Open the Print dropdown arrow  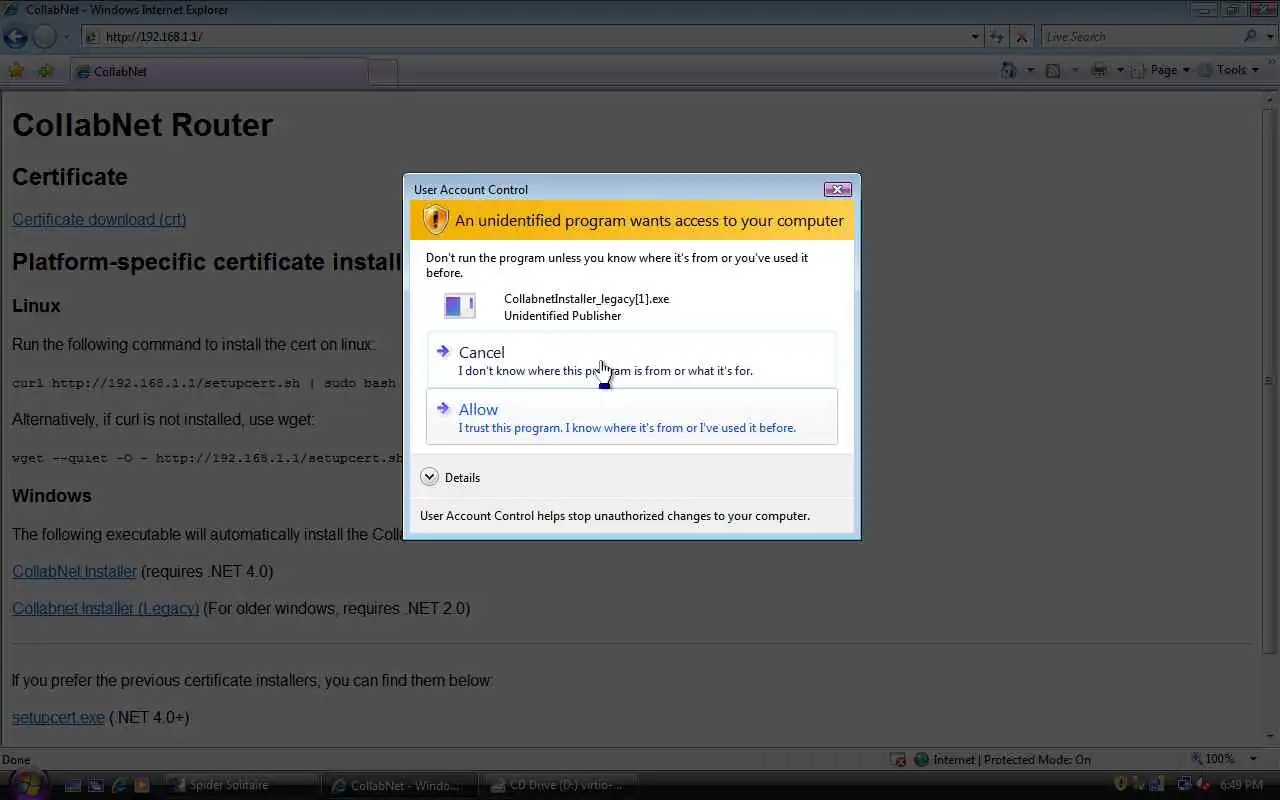click(1119, 70)
